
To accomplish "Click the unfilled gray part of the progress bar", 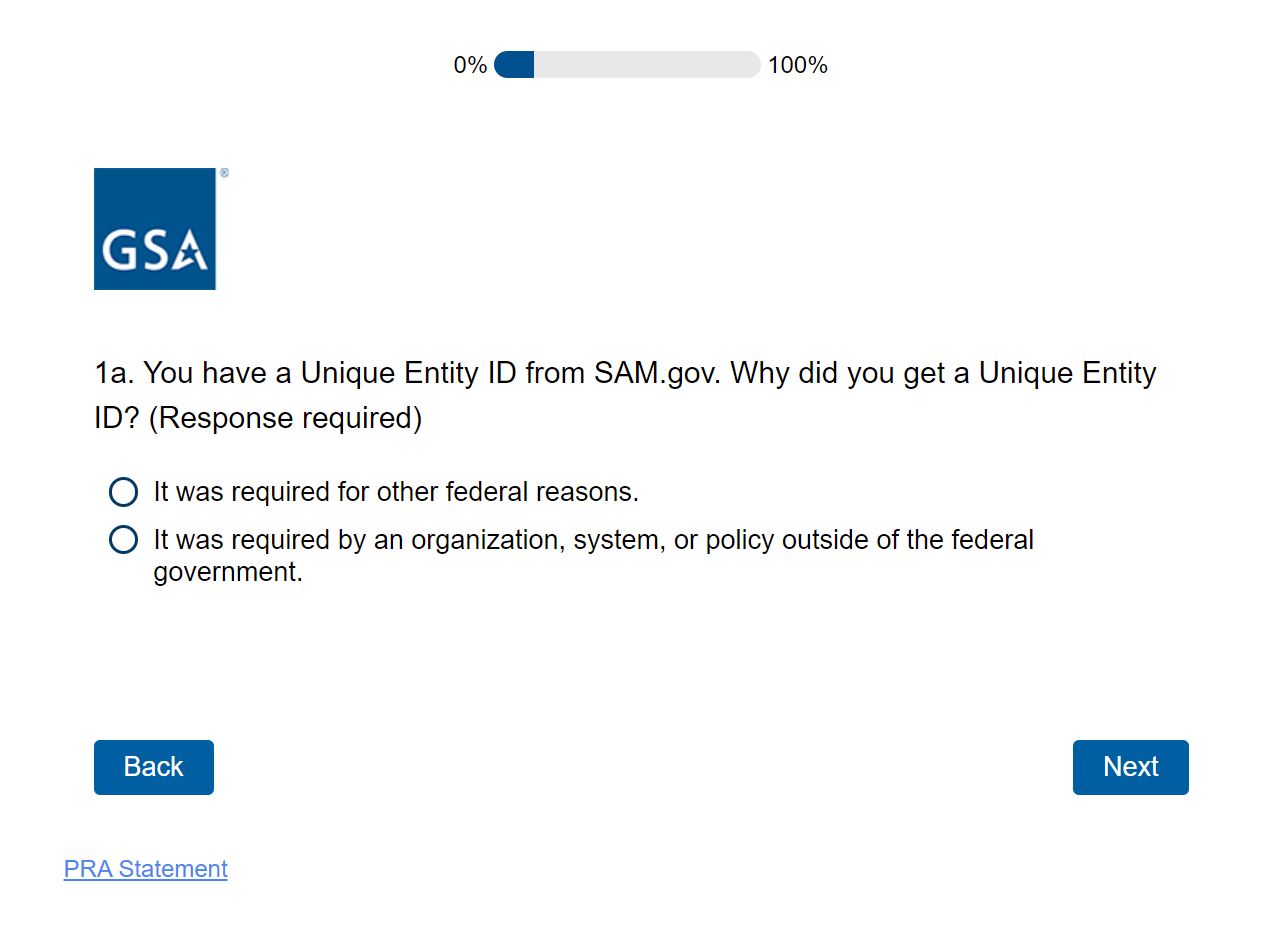I will (x=647, y=65).
